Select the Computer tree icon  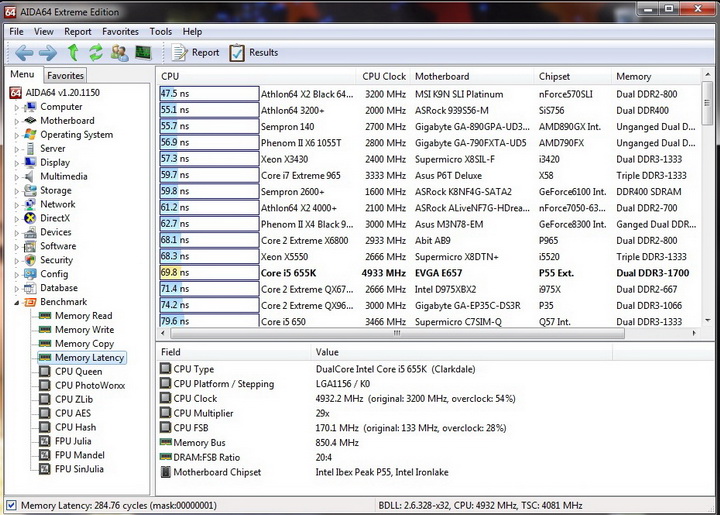click(x=30, y=107)
